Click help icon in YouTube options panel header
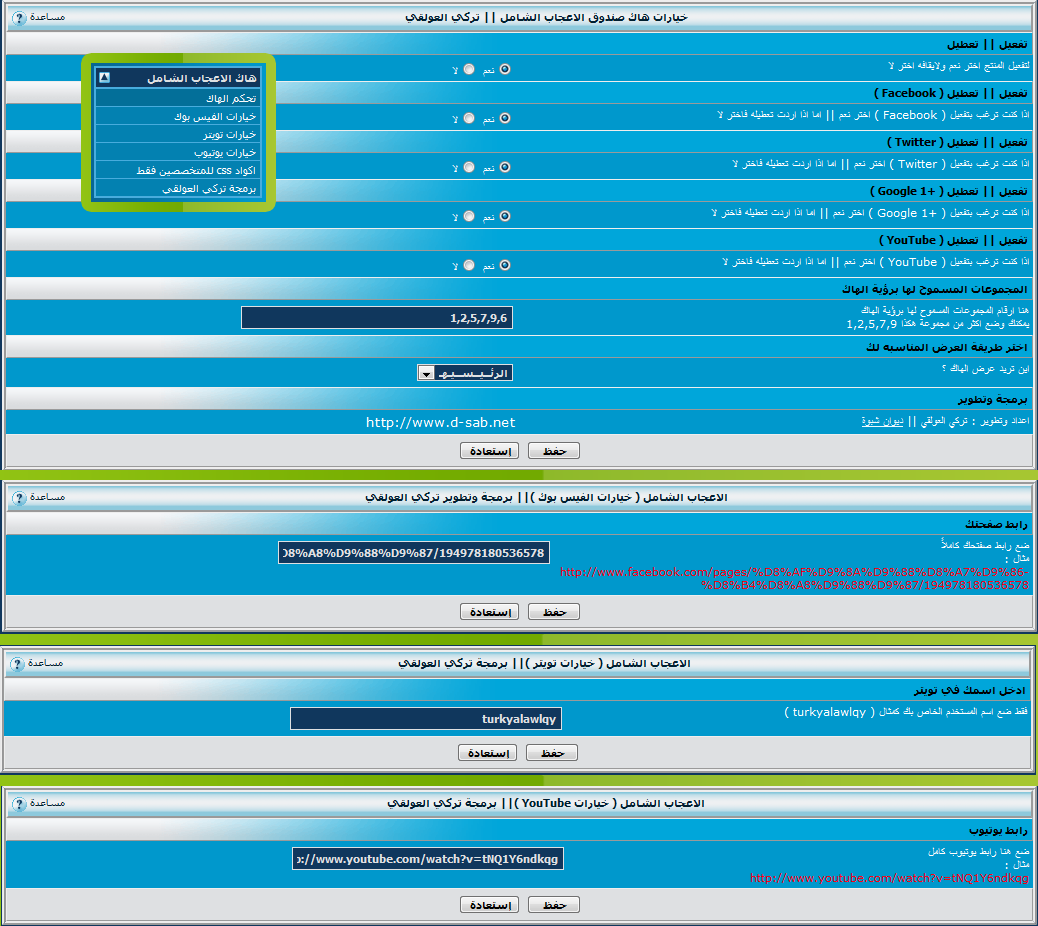This screenshot has height=926, width=1038. [19, 803]
